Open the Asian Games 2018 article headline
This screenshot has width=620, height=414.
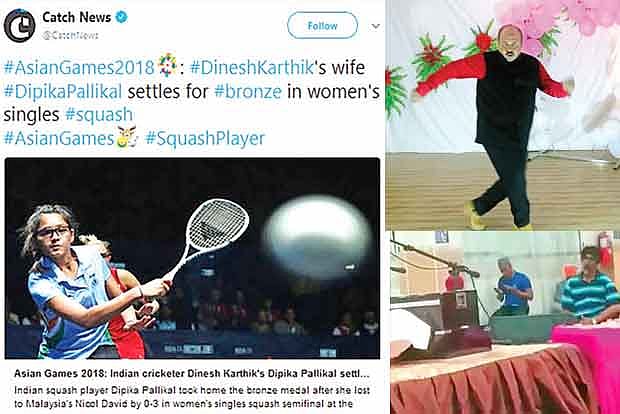click(192, 374)
